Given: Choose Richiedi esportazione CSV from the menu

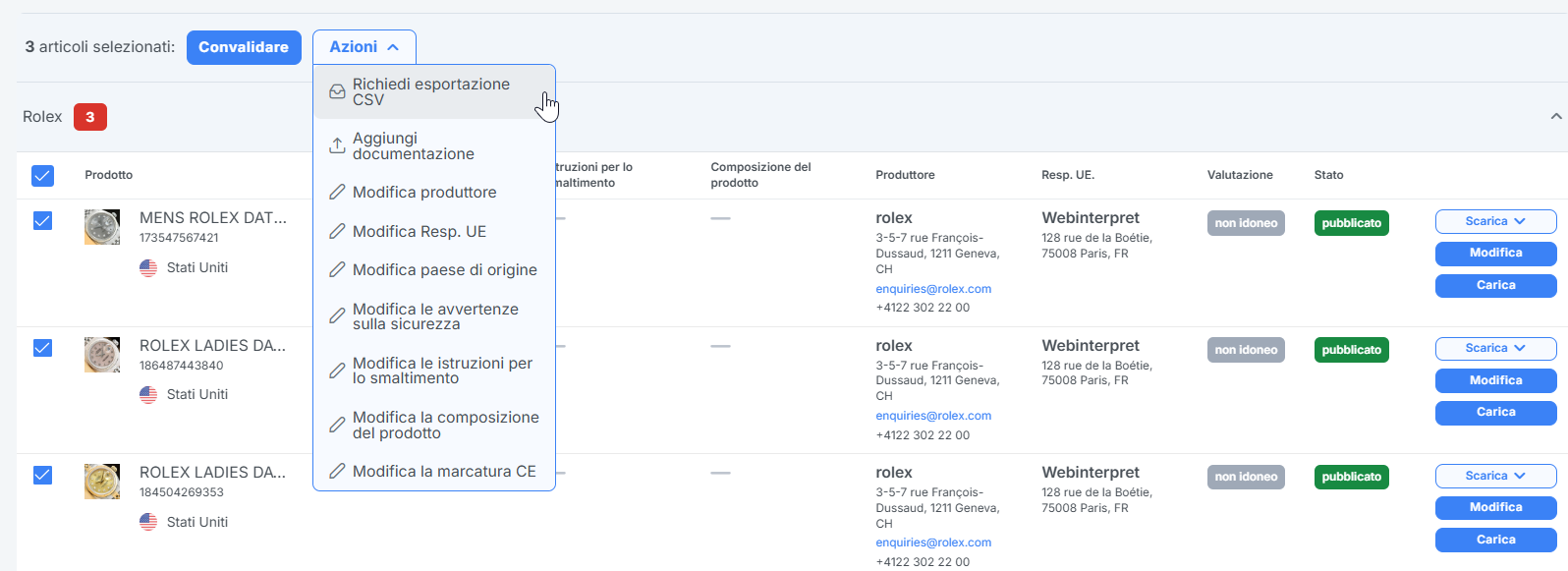Looking at the screenshot, I should 434,92.
